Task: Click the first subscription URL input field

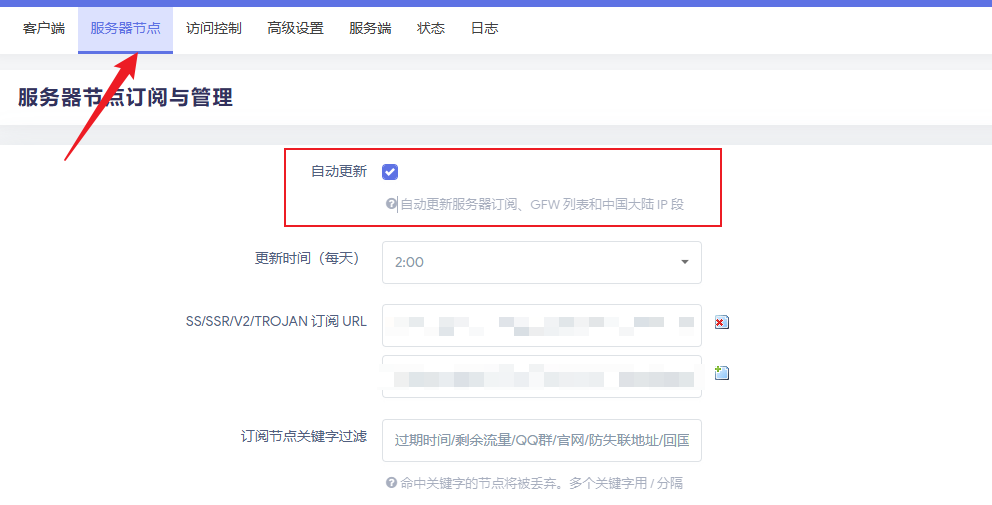Action: point(541,325)
